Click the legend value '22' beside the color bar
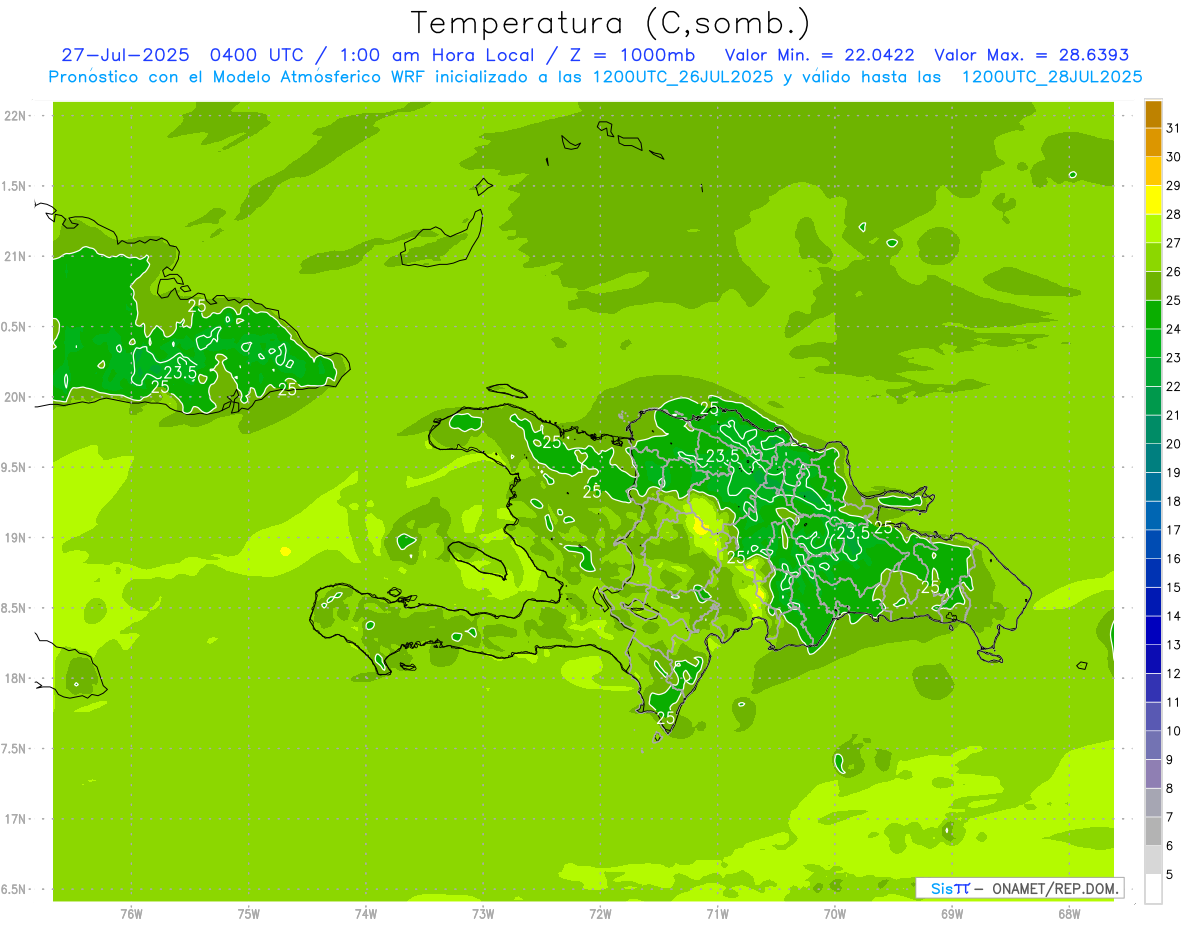 click(1173, 386)
